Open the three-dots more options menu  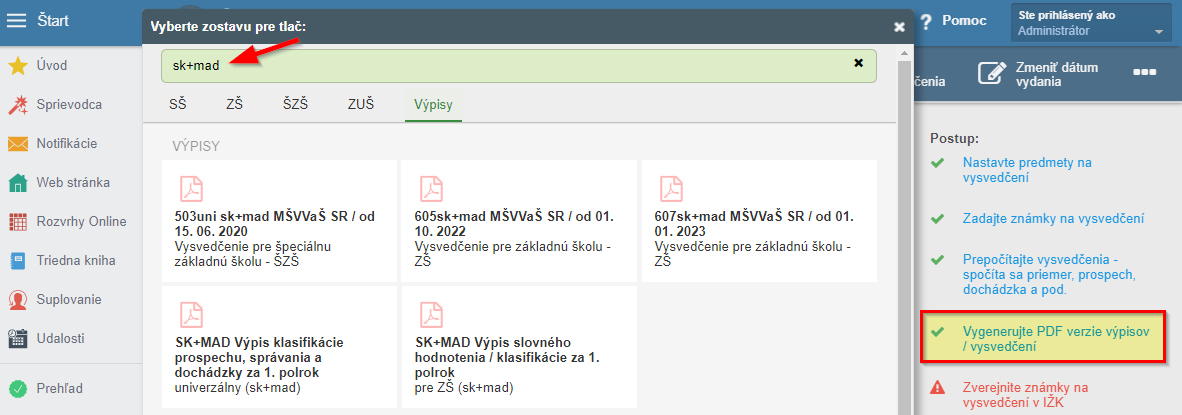click(1145, 74)
